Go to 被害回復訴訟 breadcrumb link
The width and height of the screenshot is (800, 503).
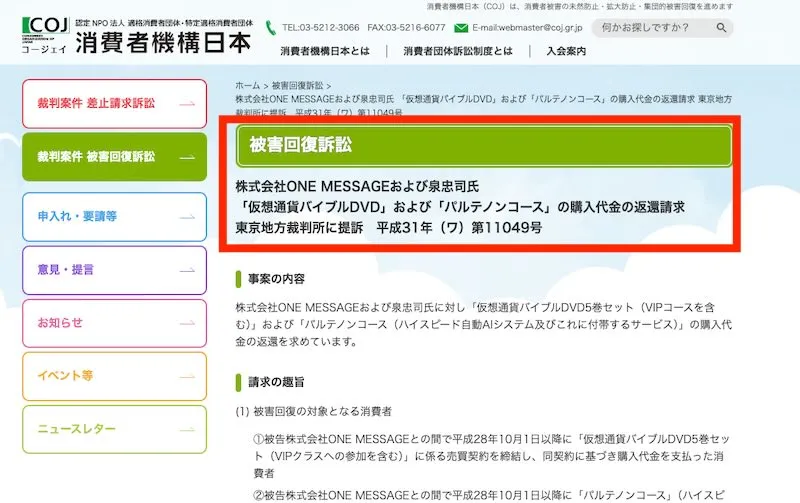coord(297,85)
